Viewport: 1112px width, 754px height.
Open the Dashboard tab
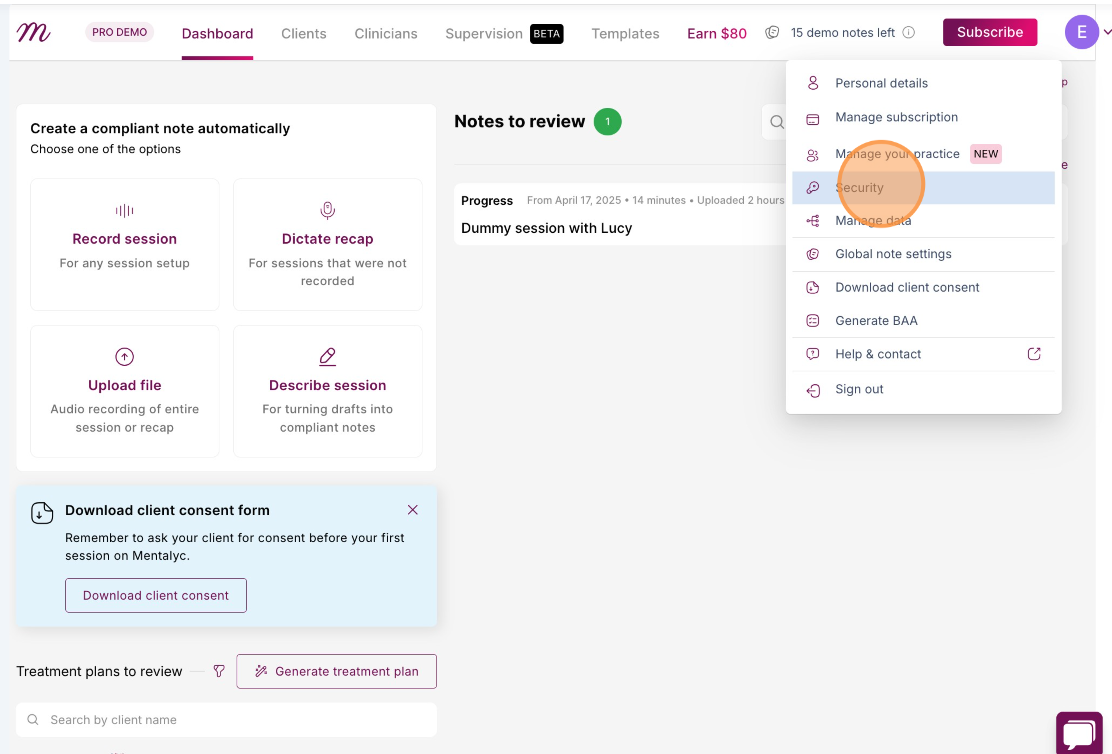tap(217, 33)
